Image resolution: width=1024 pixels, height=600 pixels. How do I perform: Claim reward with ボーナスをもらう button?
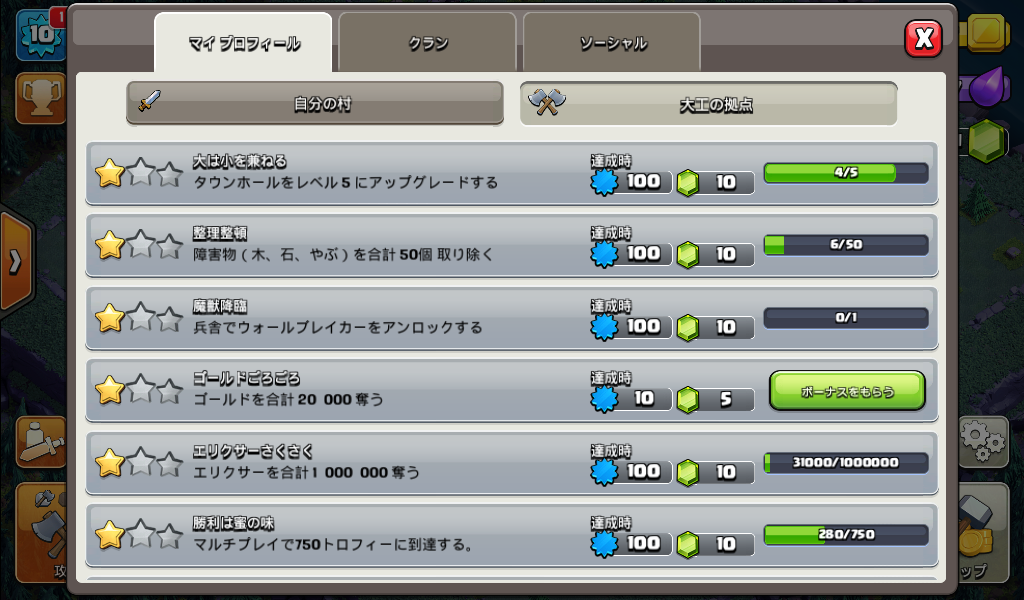[847, 391]
